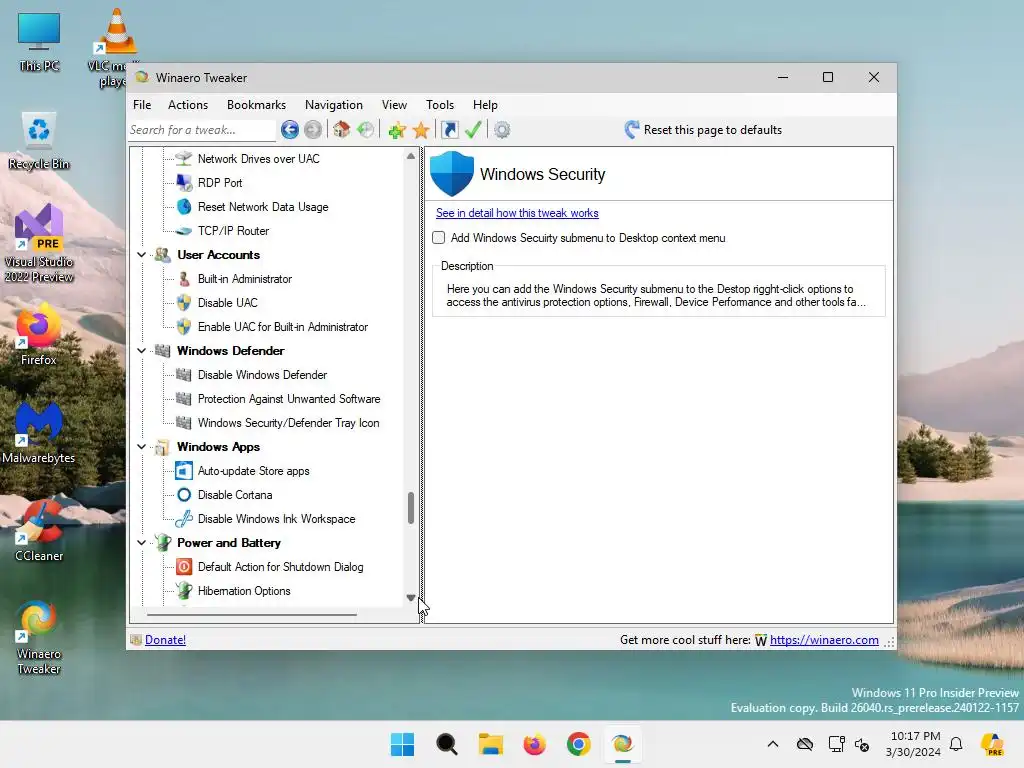1024x768 pixels.
Task: Click the green globe refresh icon in the toolbar
Action: point(366,130)
